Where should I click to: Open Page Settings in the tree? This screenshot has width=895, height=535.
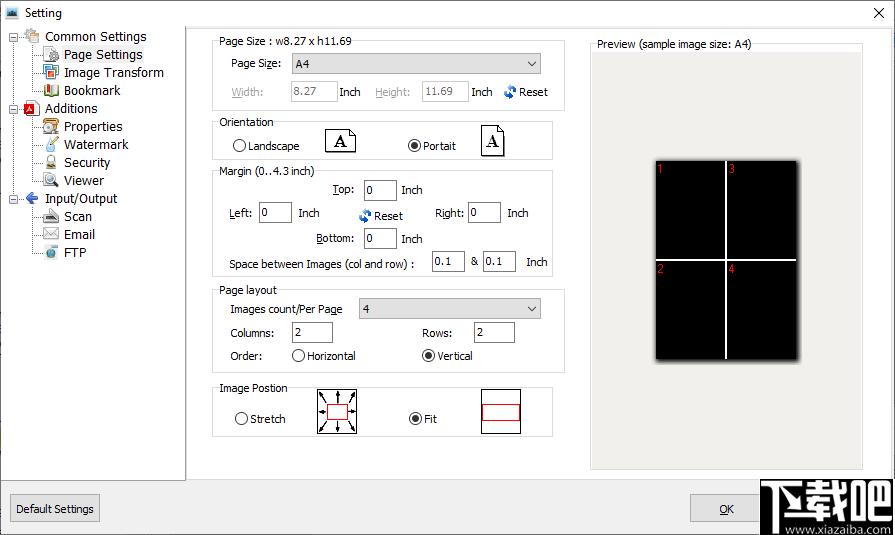103,55
